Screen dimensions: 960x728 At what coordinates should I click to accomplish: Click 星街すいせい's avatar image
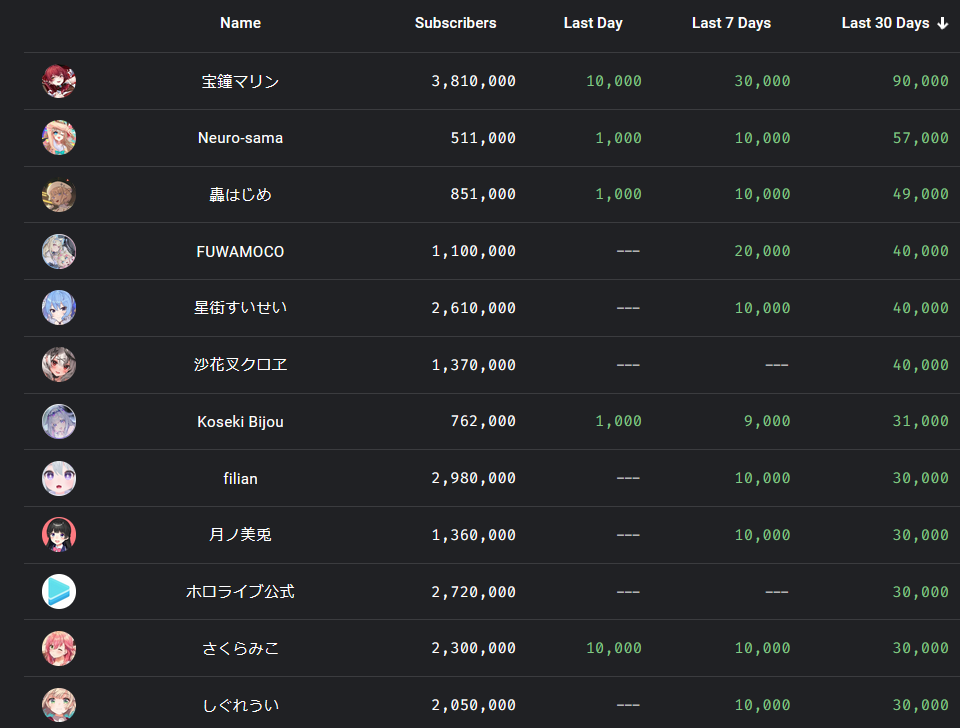(59, 308)
